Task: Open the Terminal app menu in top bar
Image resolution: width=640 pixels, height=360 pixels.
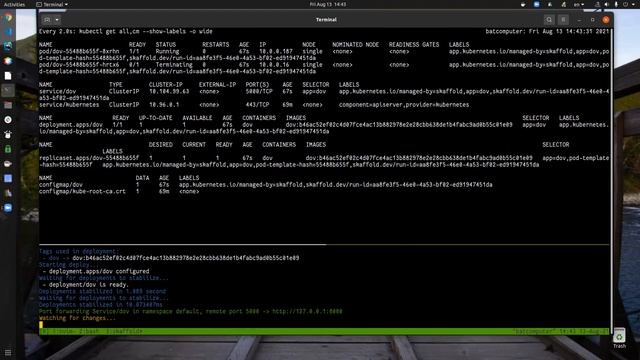Action: [52, 4]
